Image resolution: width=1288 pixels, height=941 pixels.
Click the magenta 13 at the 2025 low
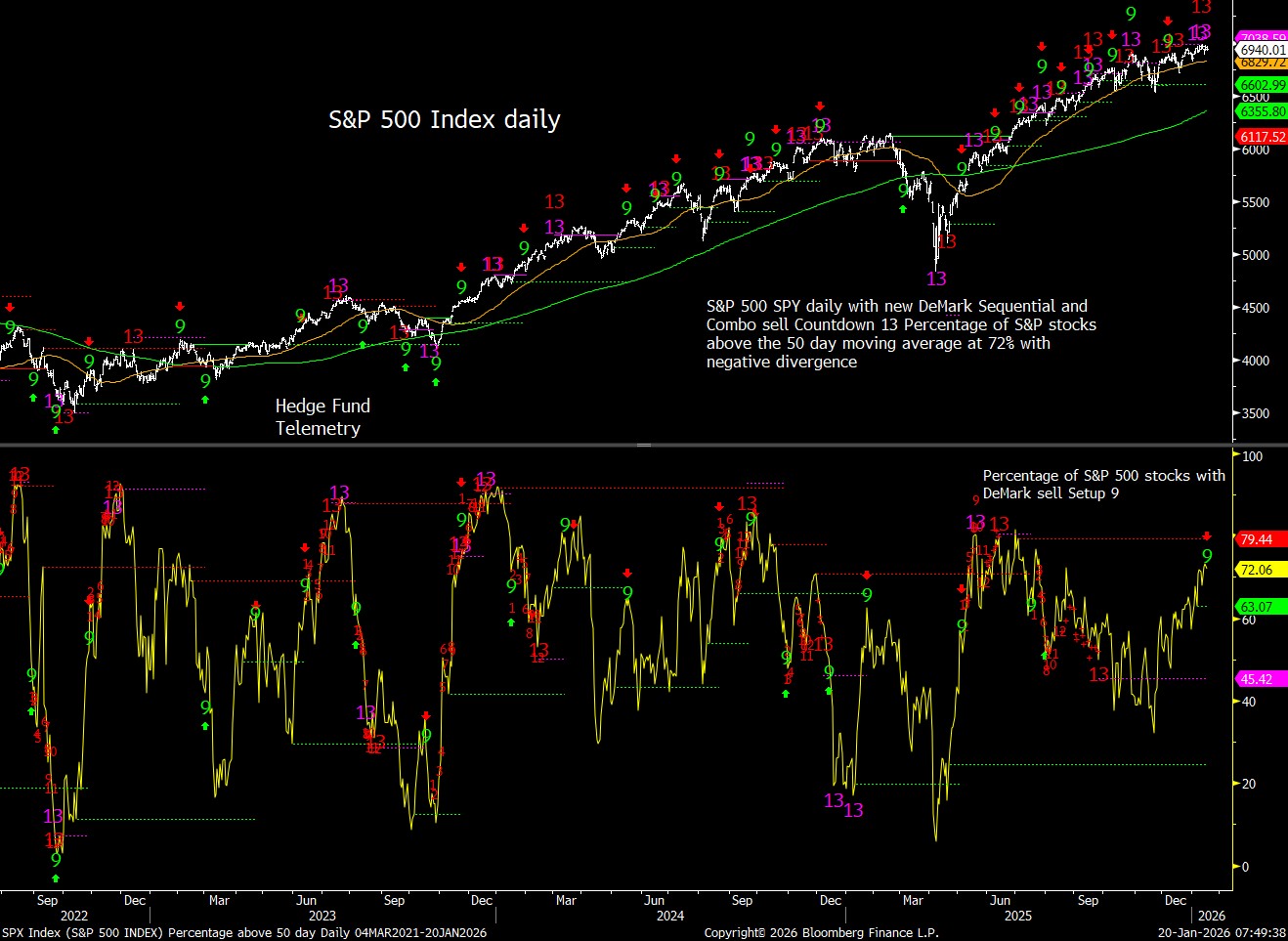point(936,278)
